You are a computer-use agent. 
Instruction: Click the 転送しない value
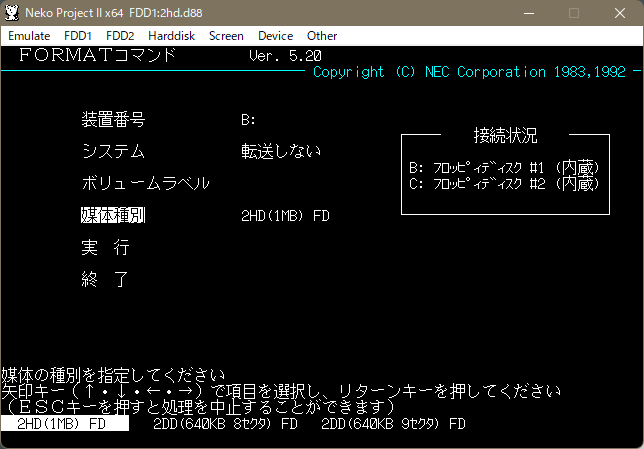[281, 151]
